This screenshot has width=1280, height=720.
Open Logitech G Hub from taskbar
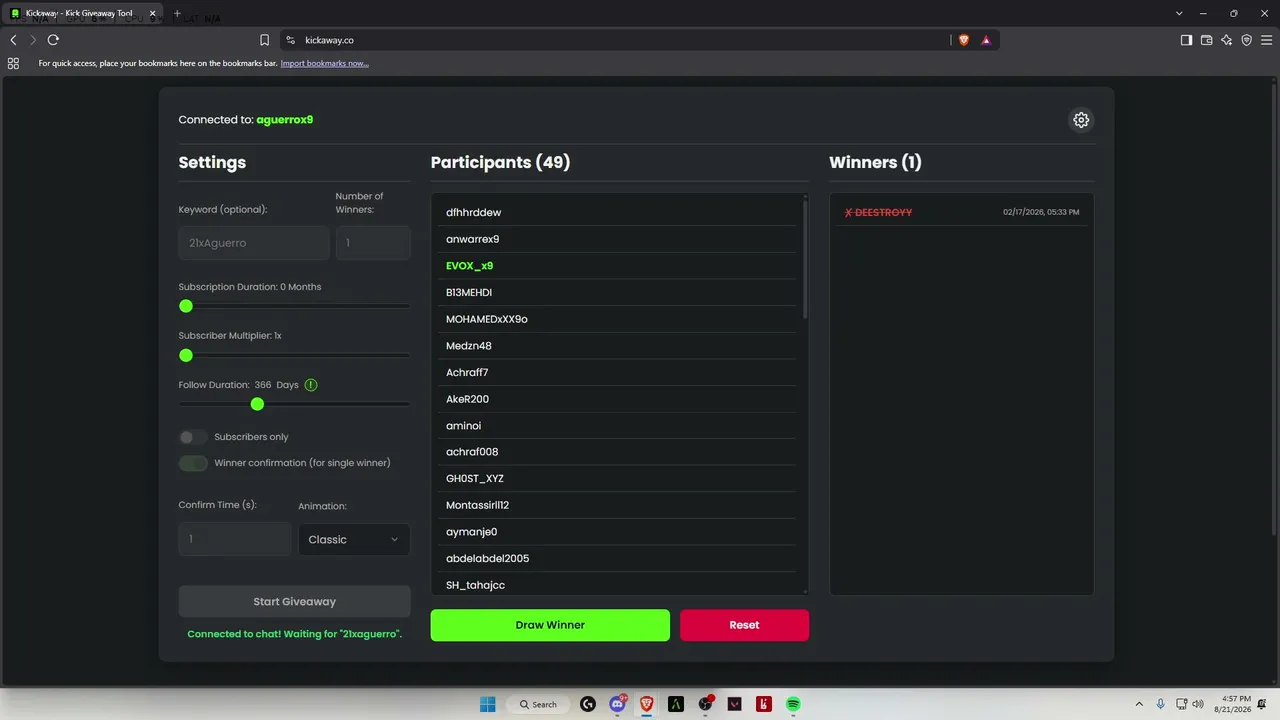[588, 704]
